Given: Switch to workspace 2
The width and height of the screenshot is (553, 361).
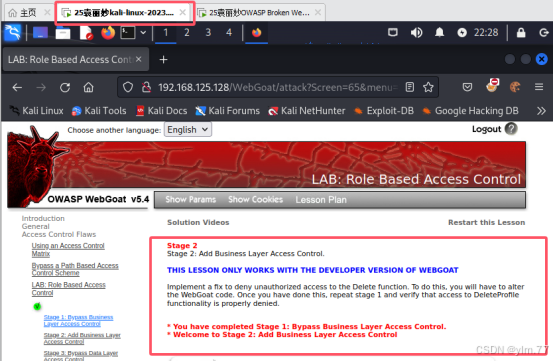Looking at the screenshot, I should [x=187, y=33].
